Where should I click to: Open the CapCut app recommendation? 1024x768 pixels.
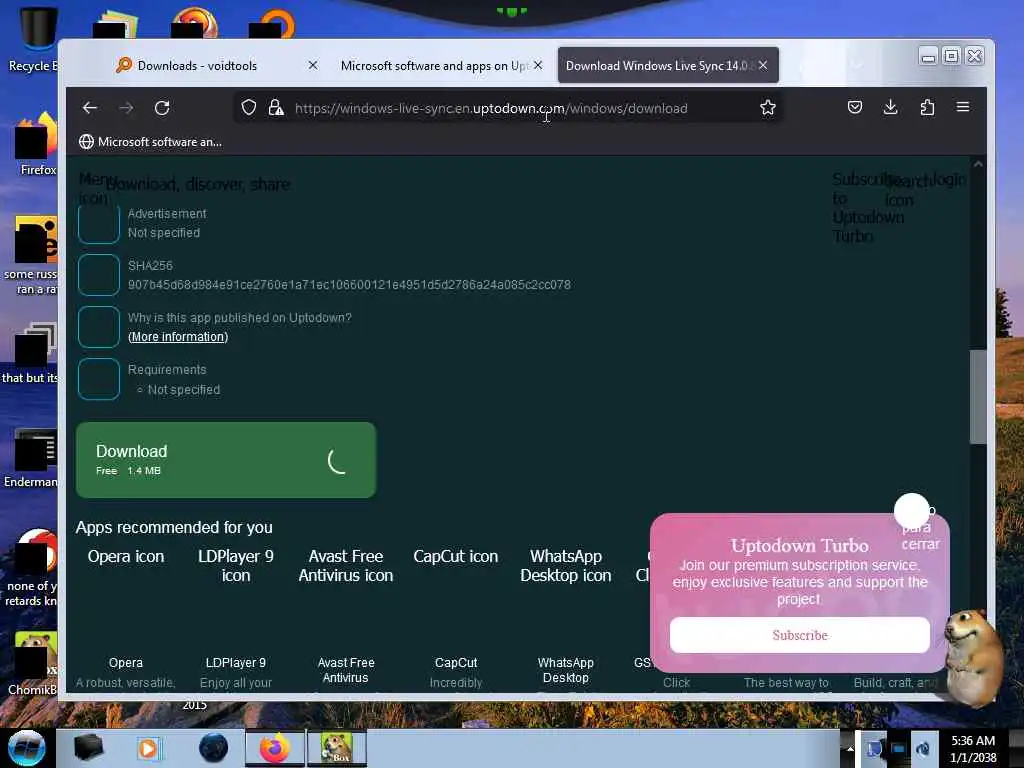pyautogui.click(x=456, y=663)
